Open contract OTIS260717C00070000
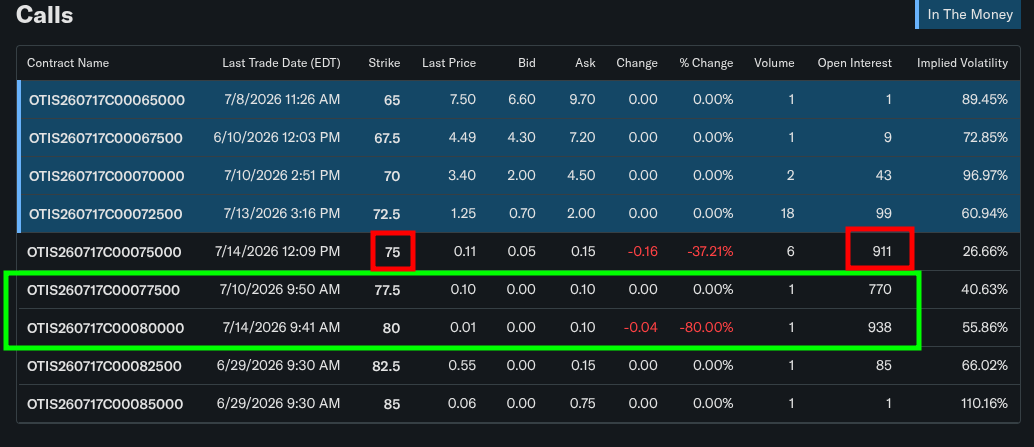This screenshot has width=1034, height=447. [x=107, y=176]
